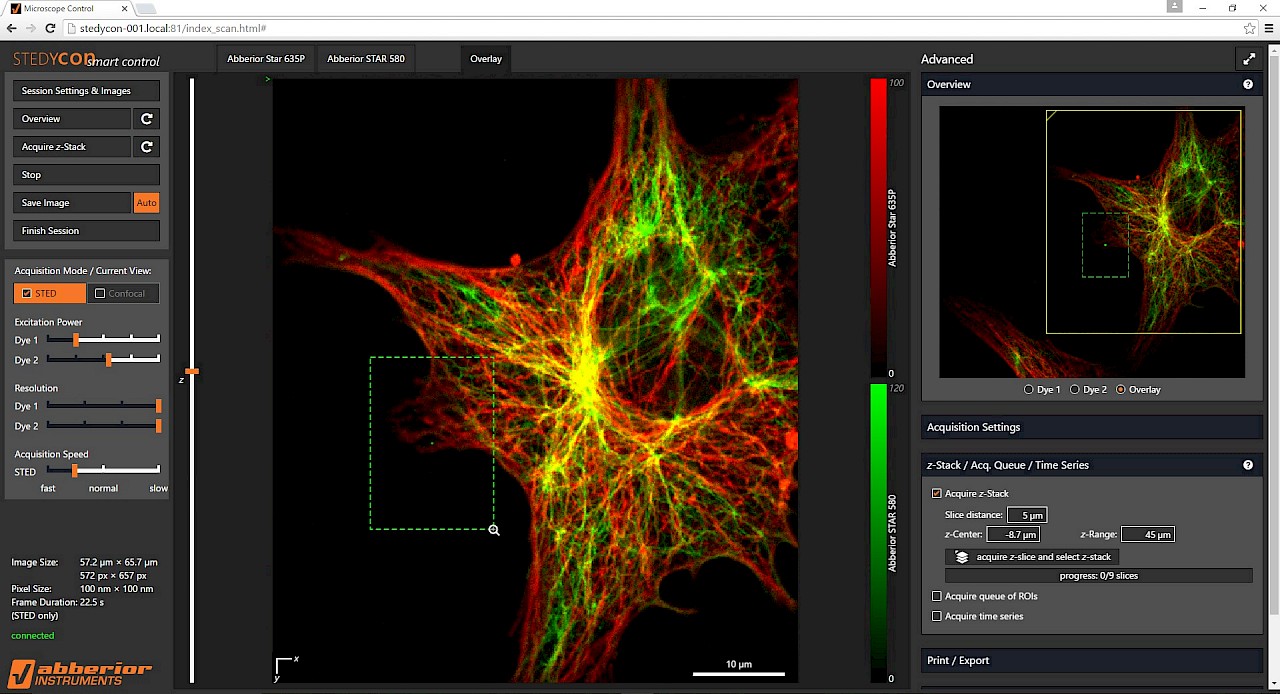Click Finish Session button
The width and height of the screenshot is (1280, 694).
point(86,231)
